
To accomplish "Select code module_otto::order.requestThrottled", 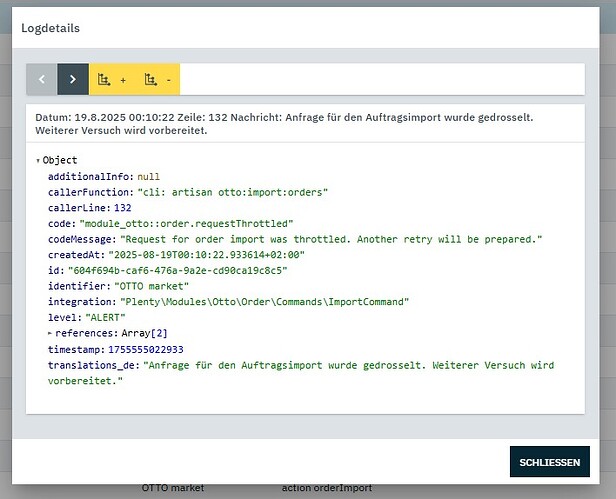I will coord(186,224).
